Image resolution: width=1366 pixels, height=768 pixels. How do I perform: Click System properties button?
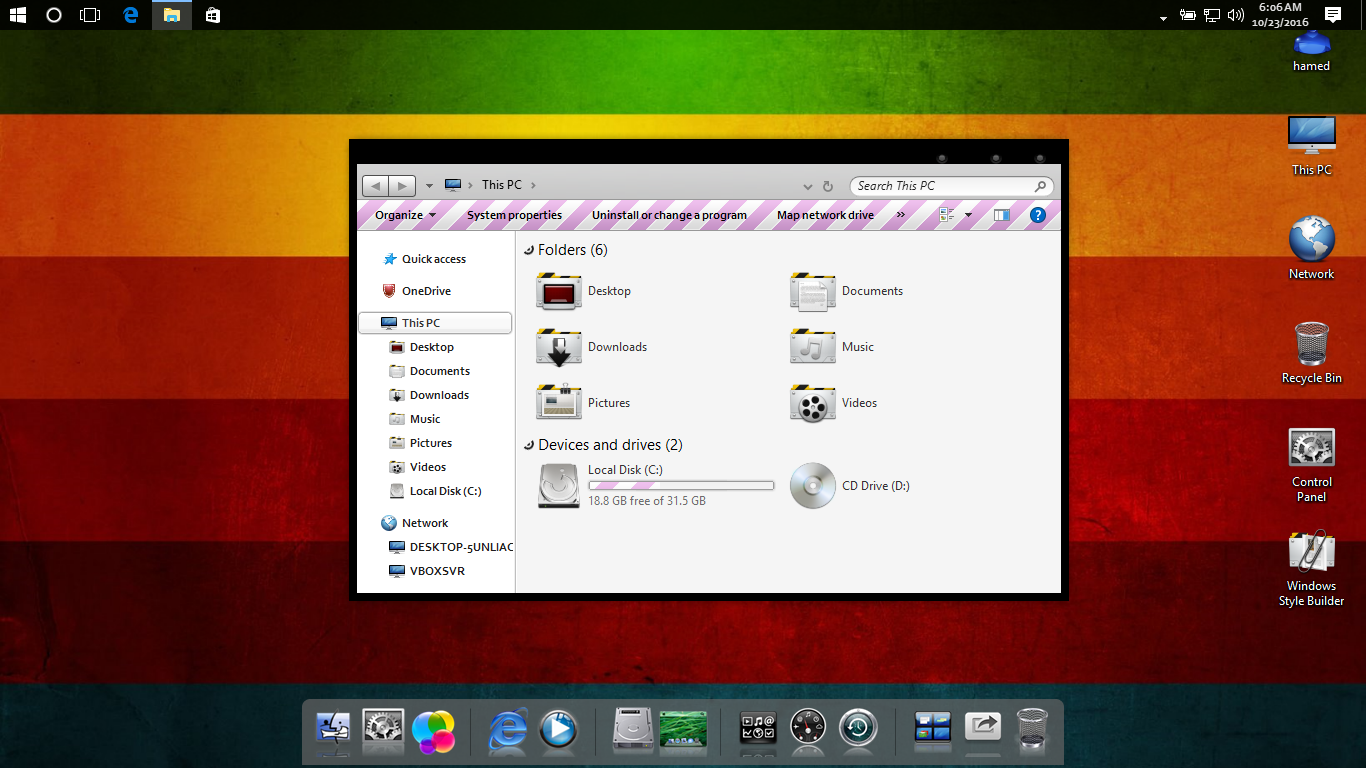514,215
